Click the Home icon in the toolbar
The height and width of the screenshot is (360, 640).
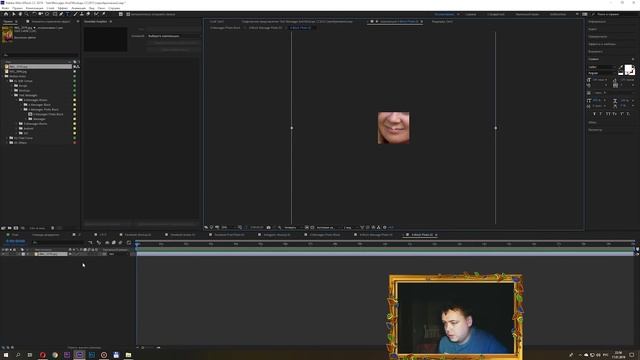pyautogui.click(x=6, y=14)
